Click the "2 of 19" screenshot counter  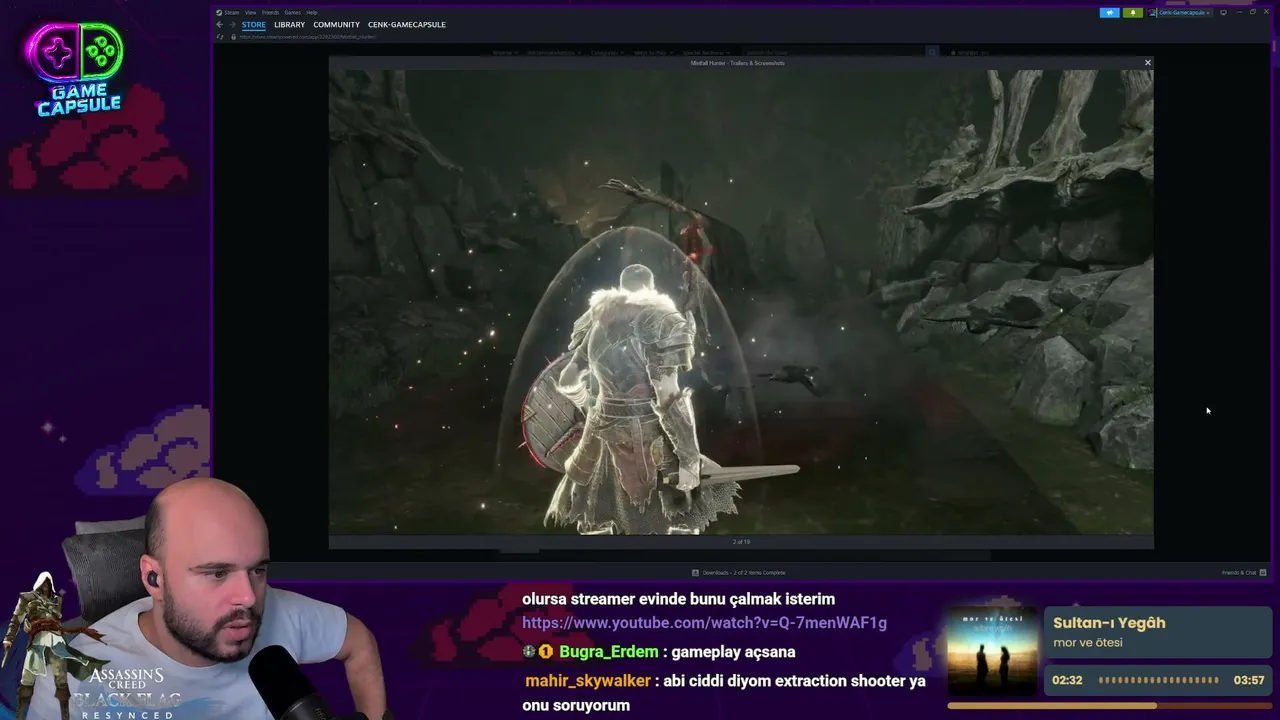[x=741, y=542]
